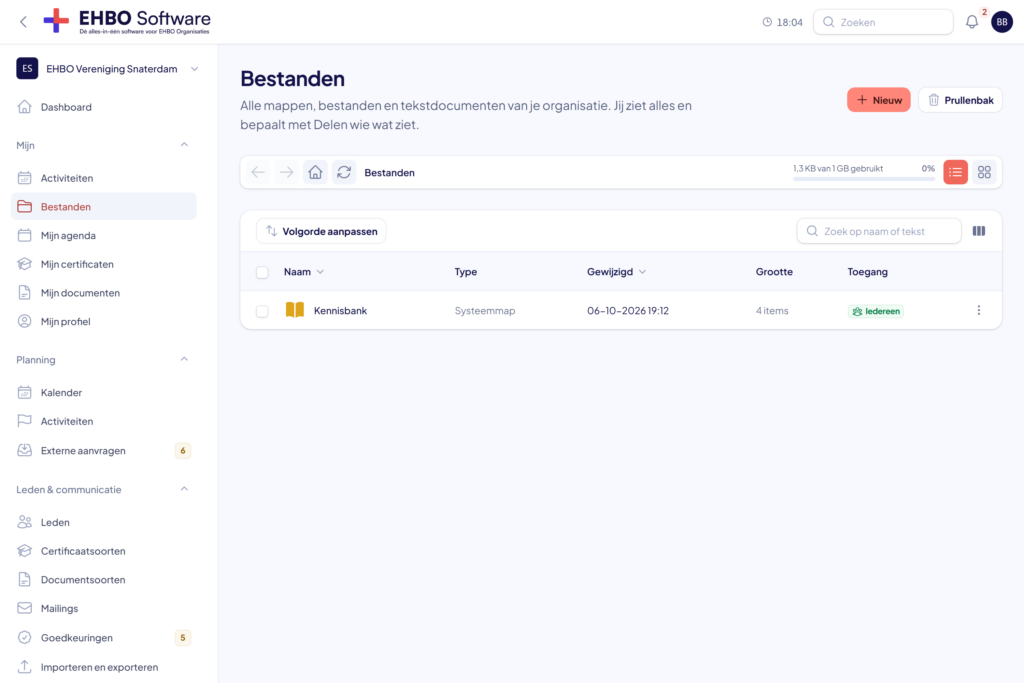Open Importeren en exporteren in the sidebar
Viewport: 1024px width, 683px height.
[x=104, y=667]
